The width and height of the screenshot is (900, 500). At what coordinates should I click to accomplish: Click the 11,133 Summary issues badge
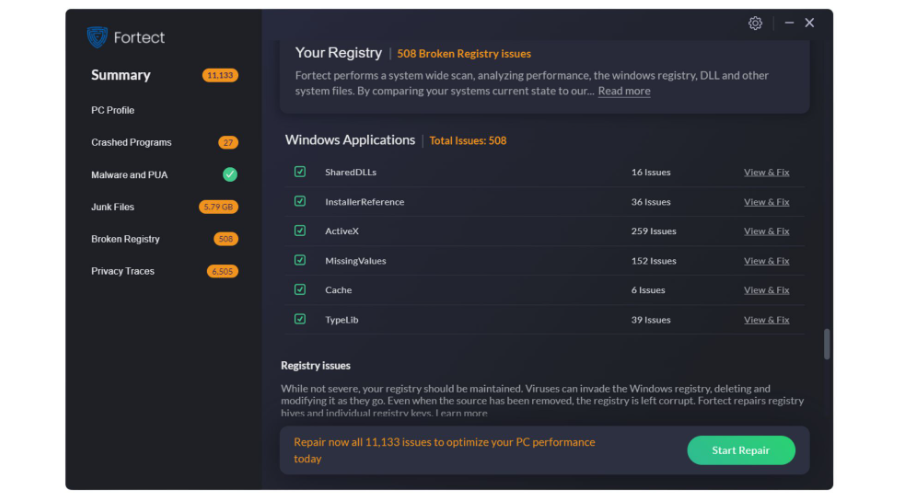220,75
